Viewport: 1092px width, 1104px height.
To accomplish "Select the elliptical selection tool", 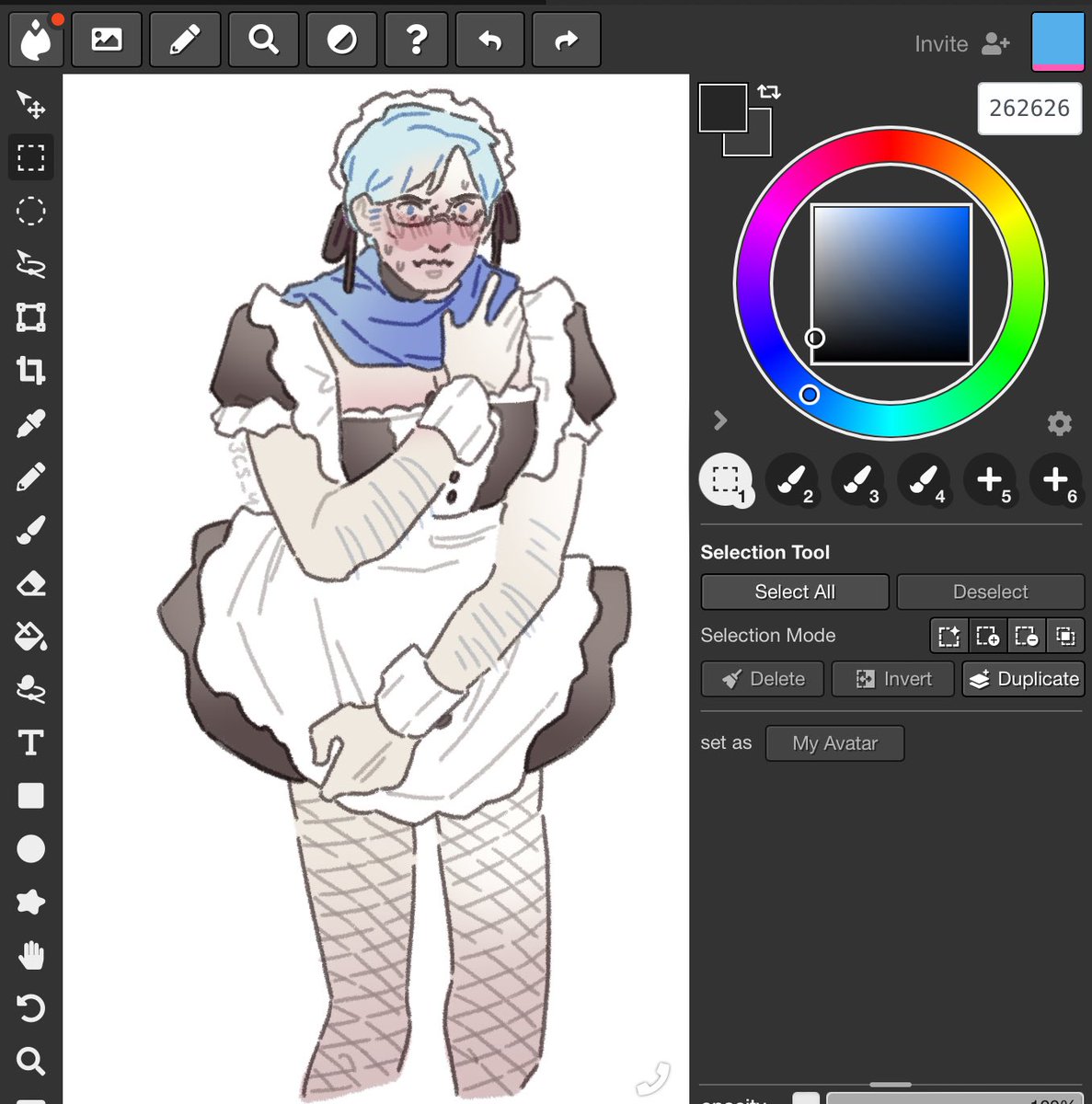I will pos(30,211).
